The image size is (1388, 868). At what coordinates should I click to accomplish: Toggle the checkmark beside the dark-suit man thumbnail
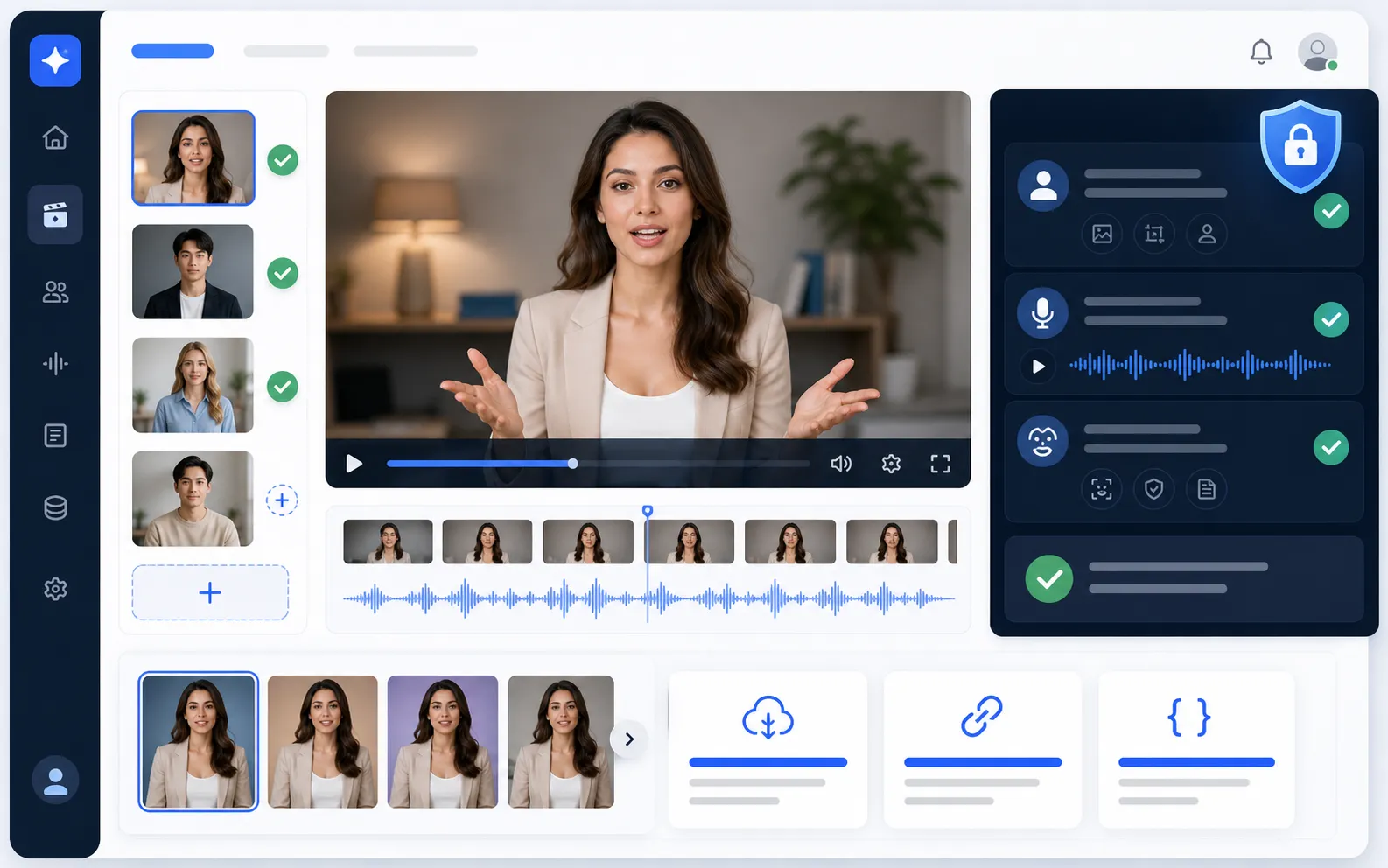pyautogui.click(x=283, y=273)
